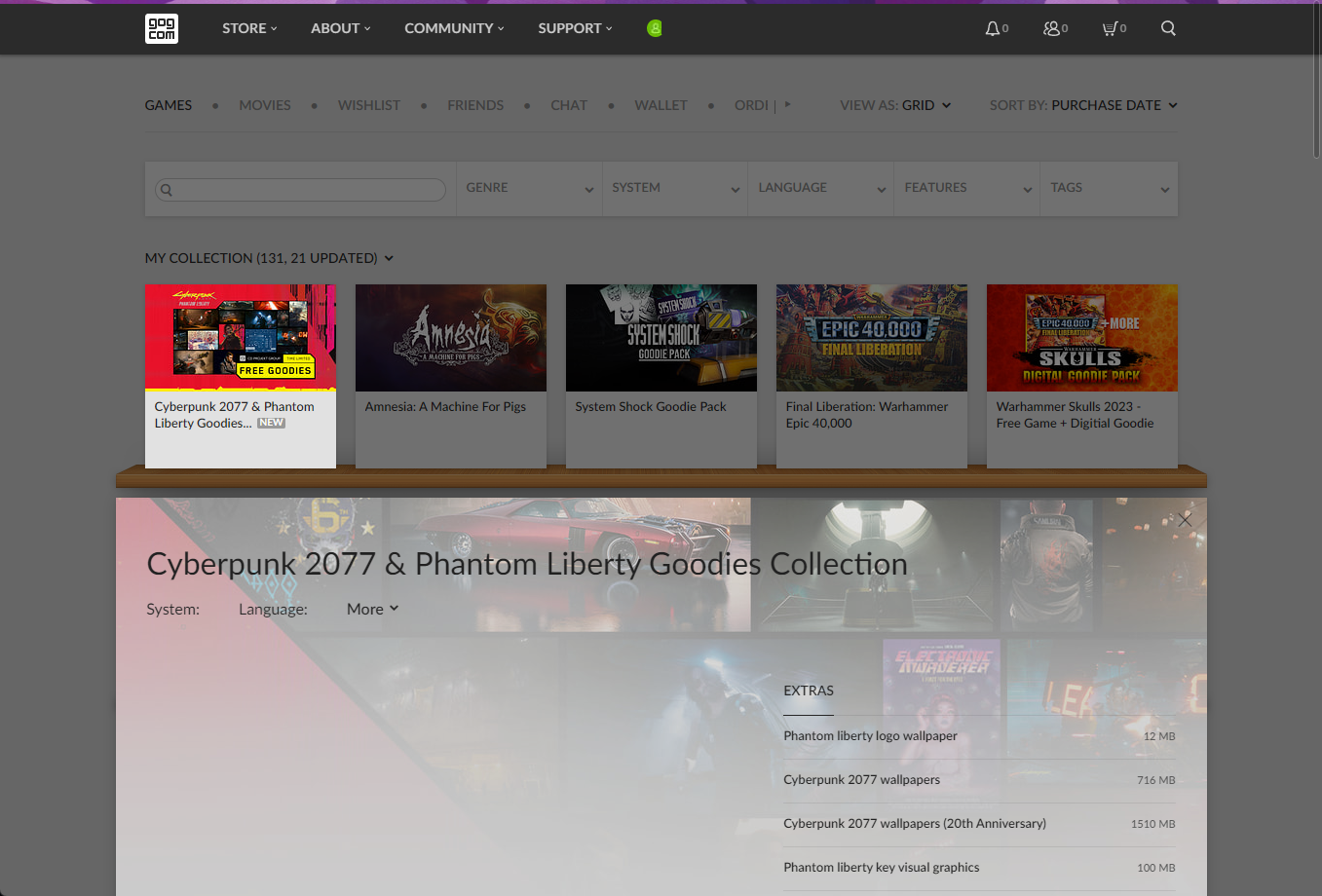Expand the SORT BY: PURCHASE DATE dropdown

pos(1083,105)
